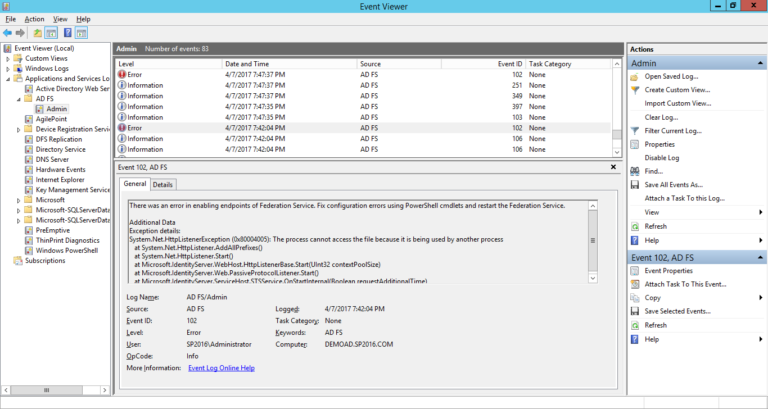Collapse the AD FS tree node
Viewport: 768px width, 409px height.
pos(19,99)
